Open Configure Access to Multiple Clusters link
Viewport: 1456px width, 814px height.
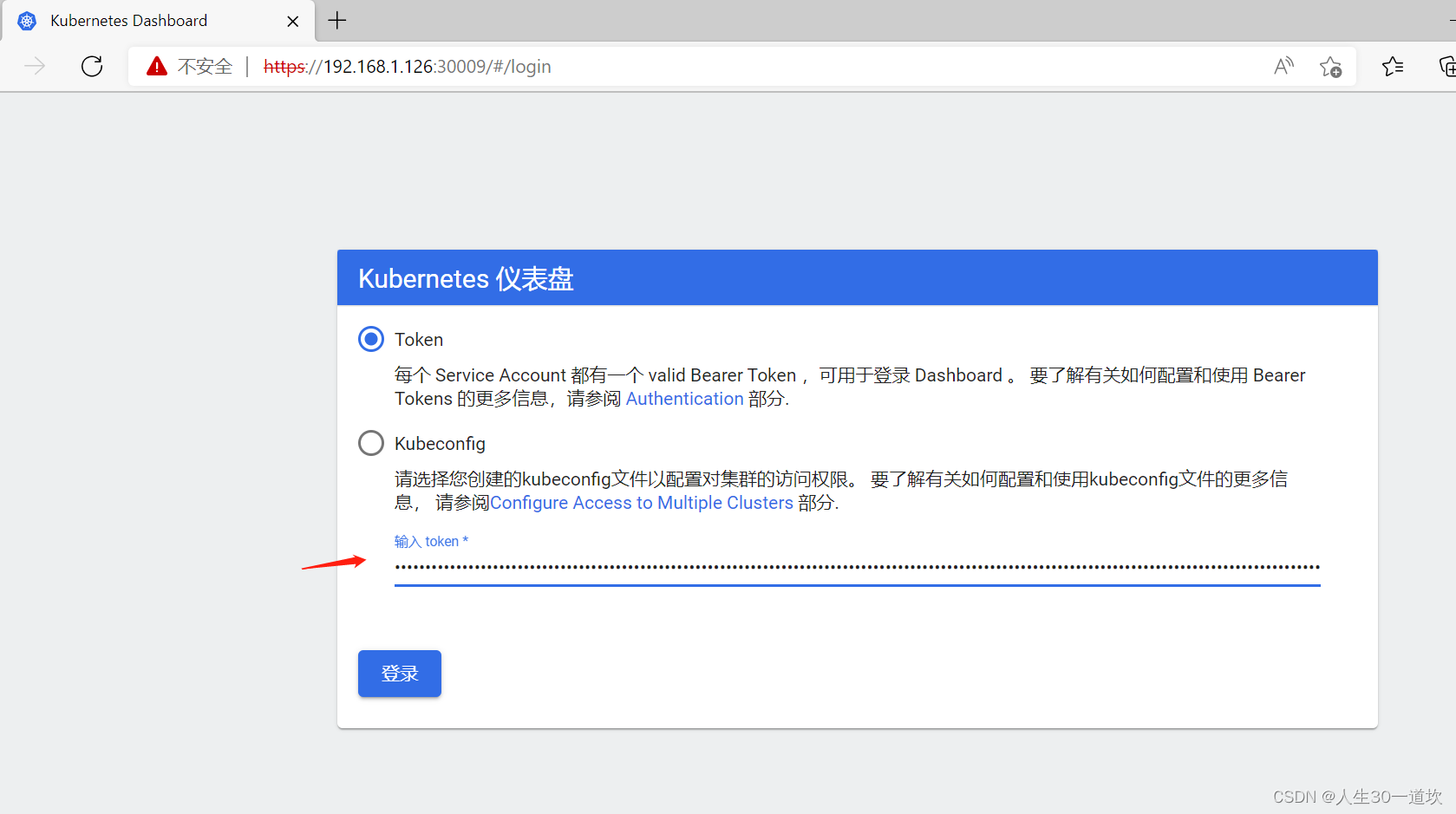coord(642,503)
